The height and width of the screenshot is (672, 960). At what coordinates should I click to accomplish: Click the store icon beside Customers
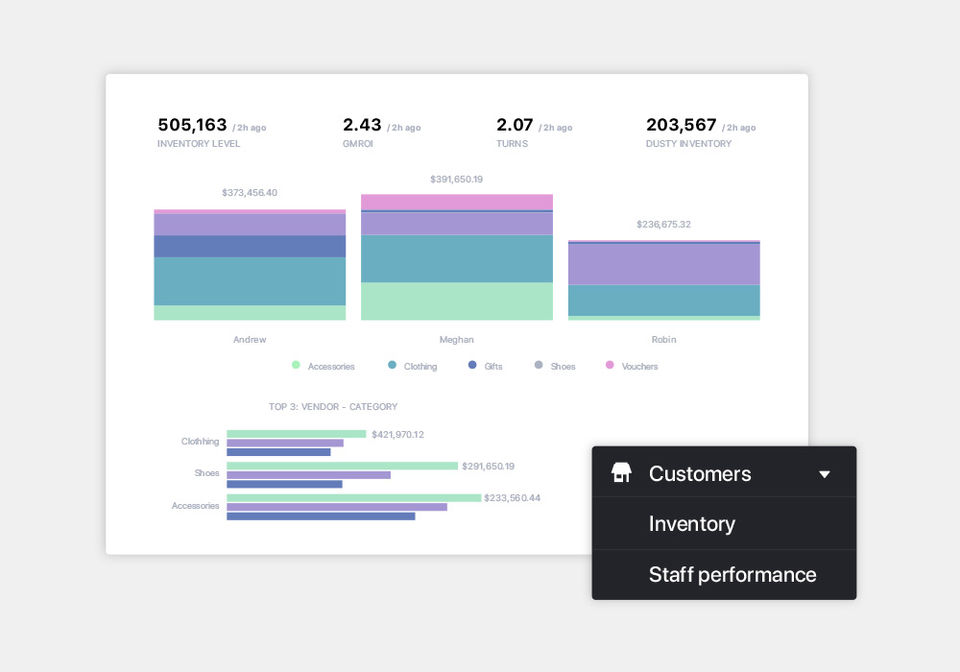point(621,472)
